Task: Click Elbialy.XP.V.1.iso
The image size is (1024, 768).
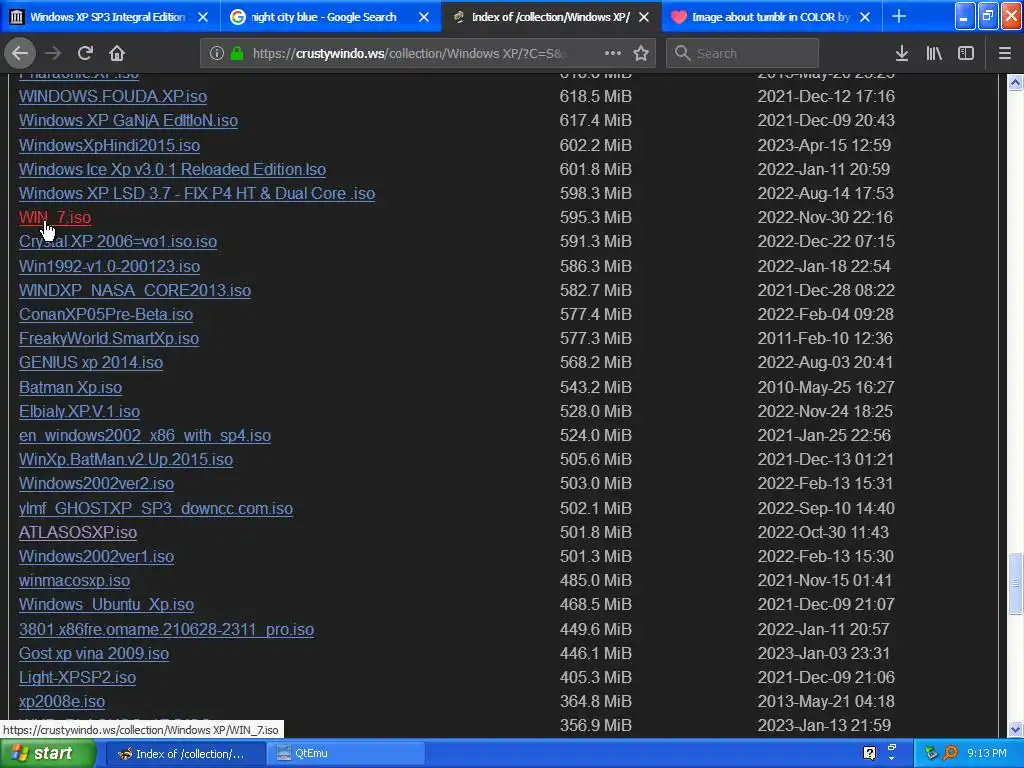Action: 79,411
